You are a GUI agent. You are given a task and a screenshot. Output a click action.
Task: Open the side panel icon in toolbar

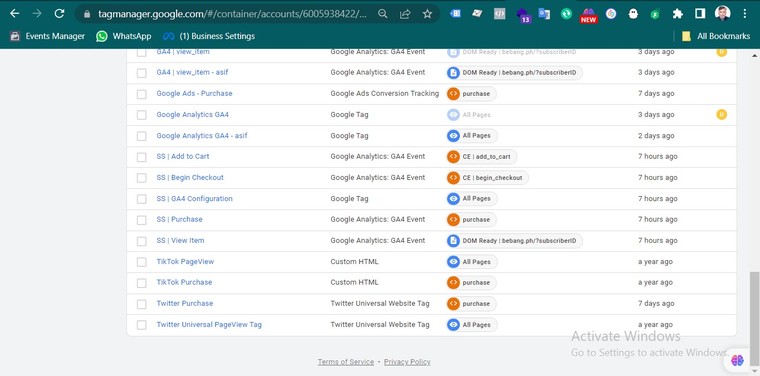(700, 14)
